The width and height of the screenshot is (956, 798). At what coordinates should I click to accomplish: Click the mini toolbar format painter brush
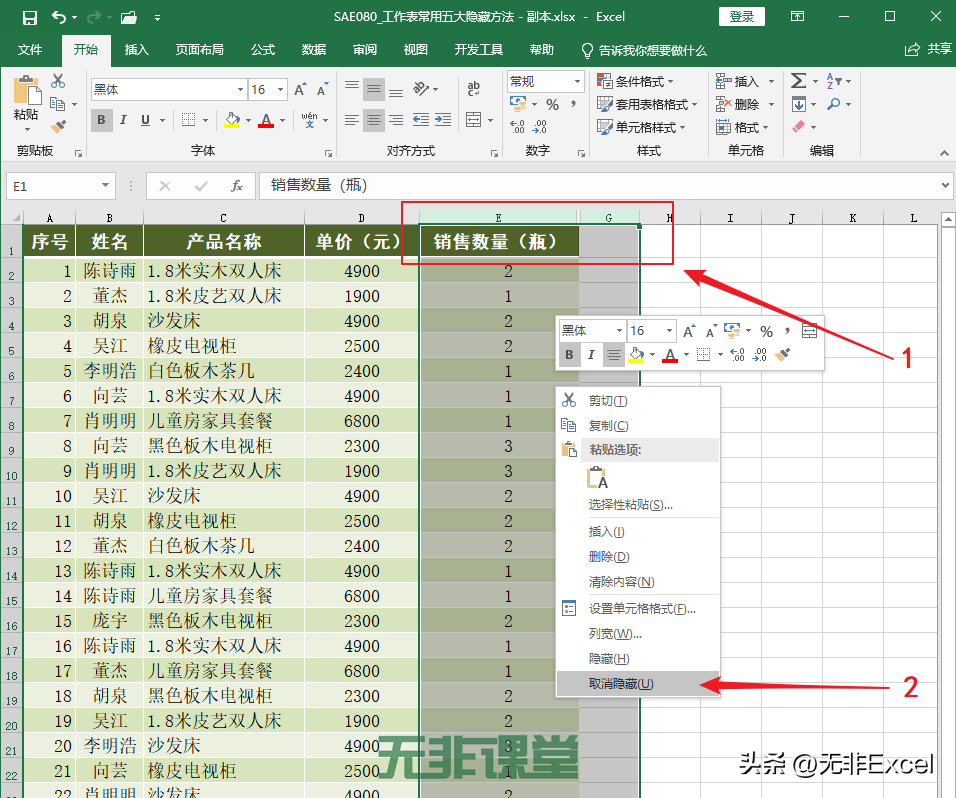coord(783,355)
